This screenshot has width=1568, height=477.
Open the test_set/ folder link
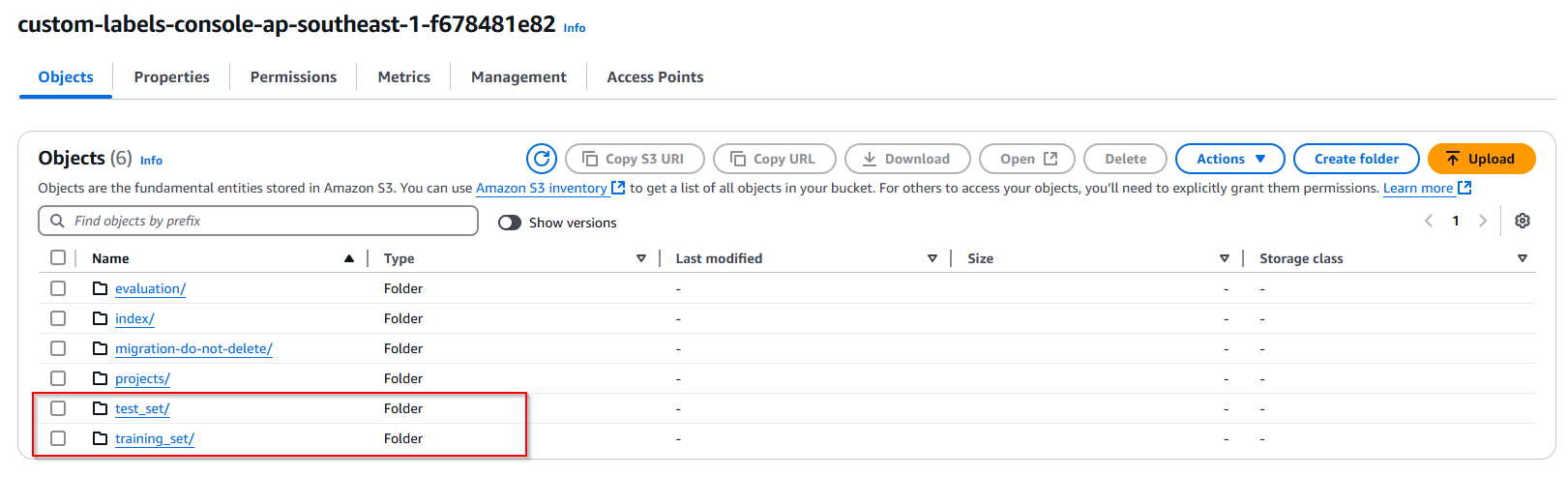[x=142, y=408]
